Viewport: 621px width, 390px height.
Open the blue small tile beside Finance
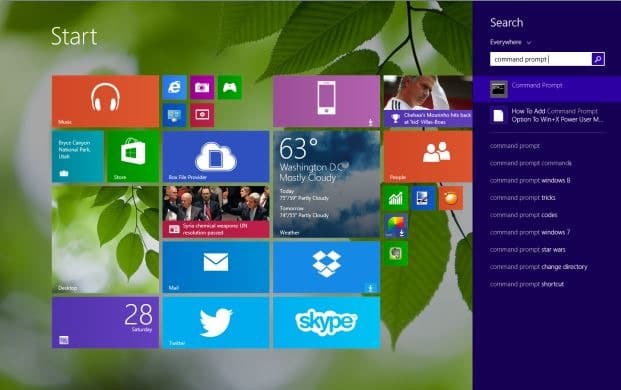click(x=423, y=198)
